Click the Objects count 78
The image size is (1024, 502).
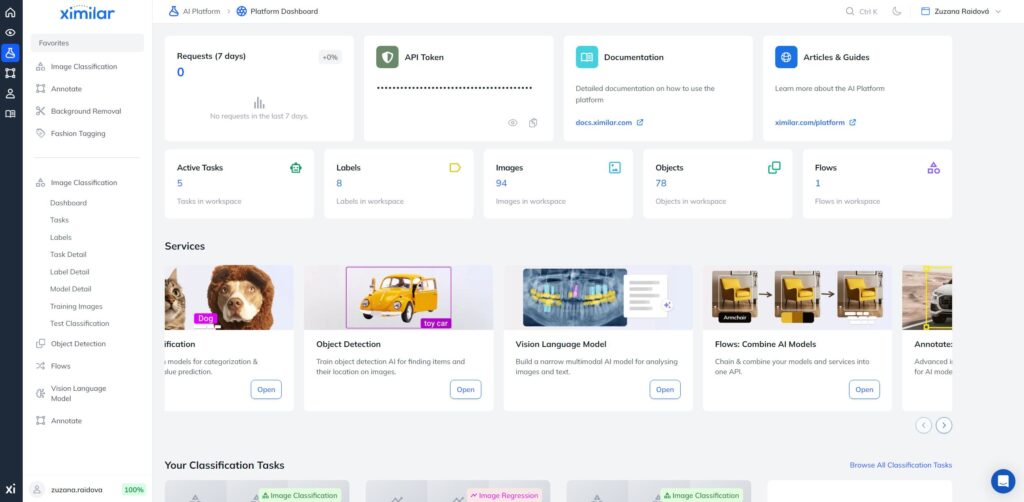click(661, 183)
